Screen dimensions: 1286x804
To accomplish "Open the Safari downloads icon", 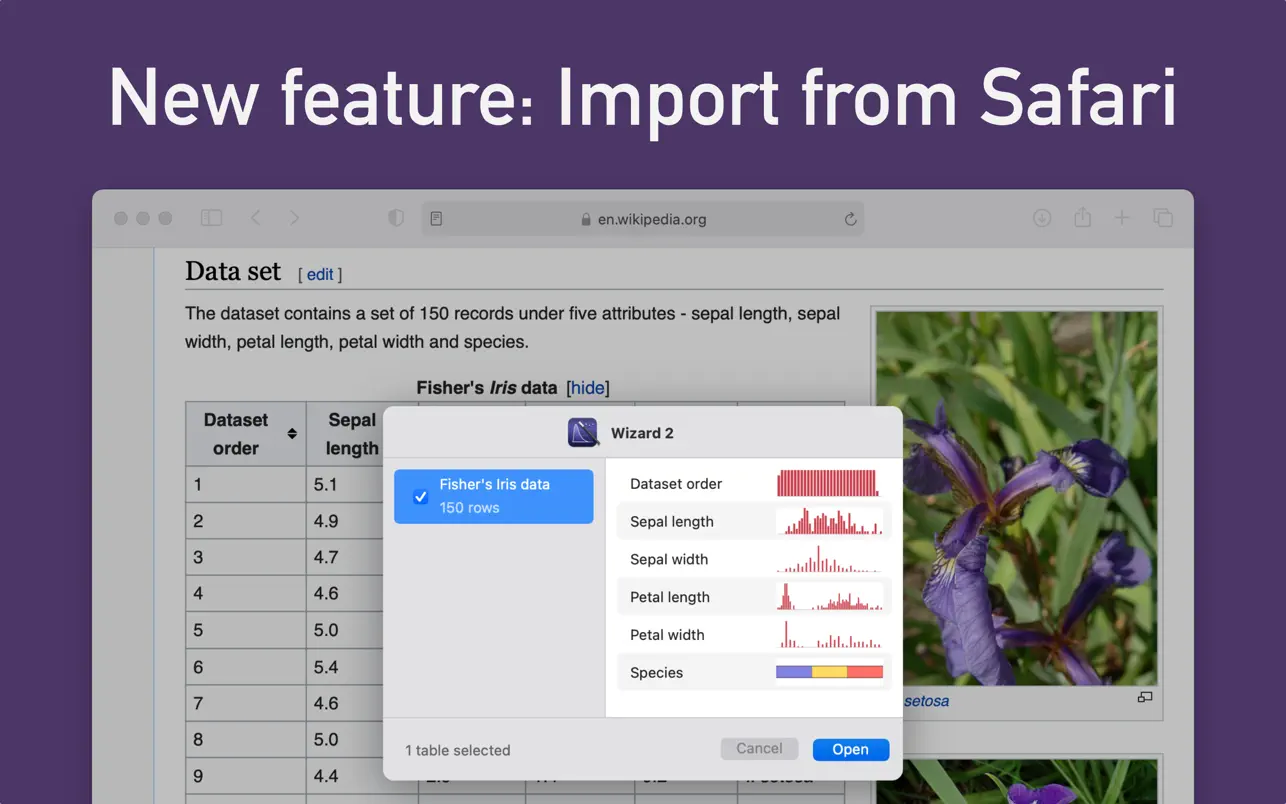I will [x=1042, y=218].
